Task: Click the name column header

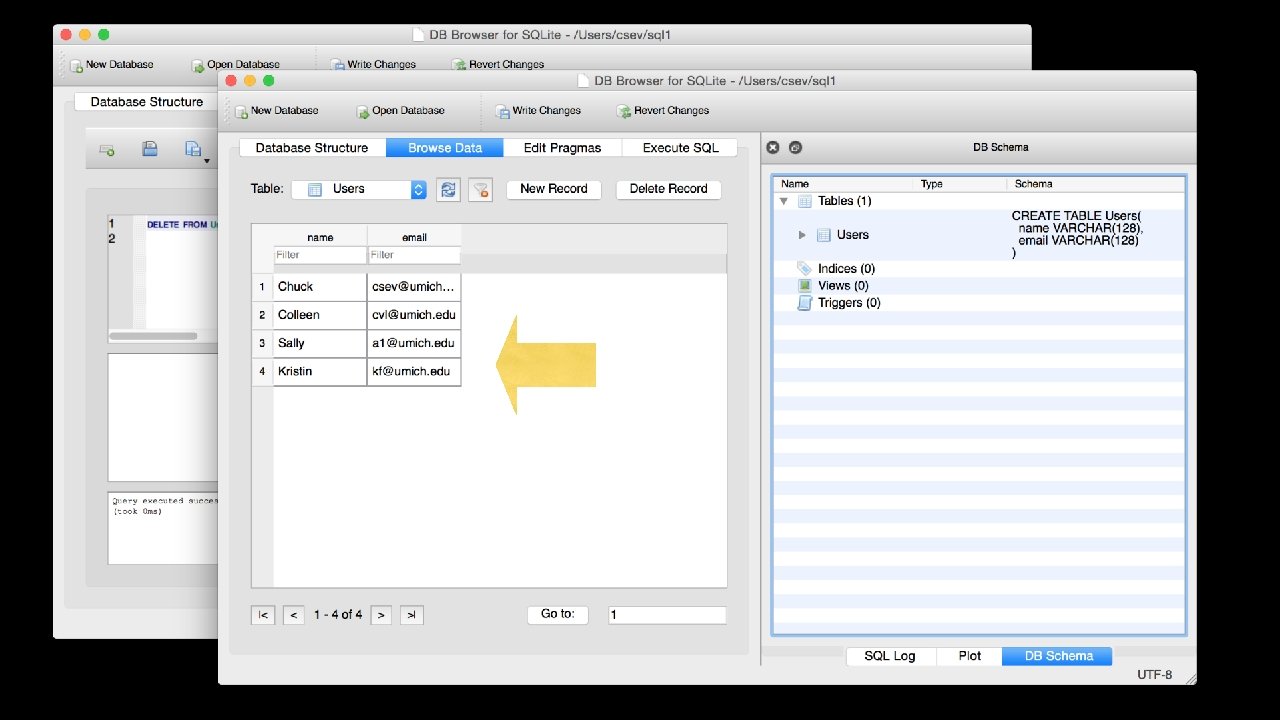Action: point(320,237)
